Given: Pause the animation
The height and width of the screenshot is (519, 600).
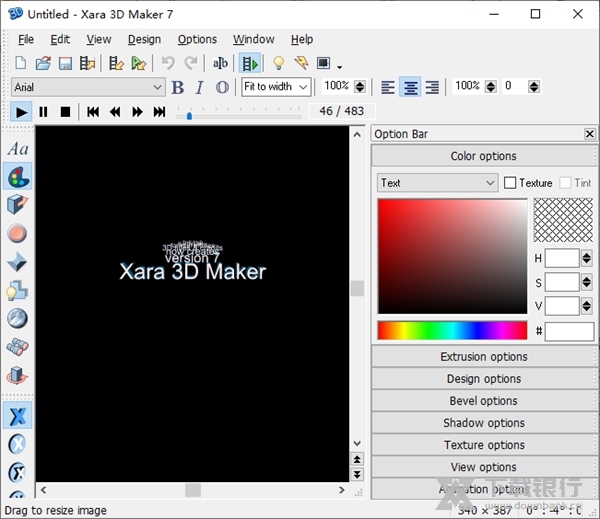Looking at the screenshot, I should [43, 112].
